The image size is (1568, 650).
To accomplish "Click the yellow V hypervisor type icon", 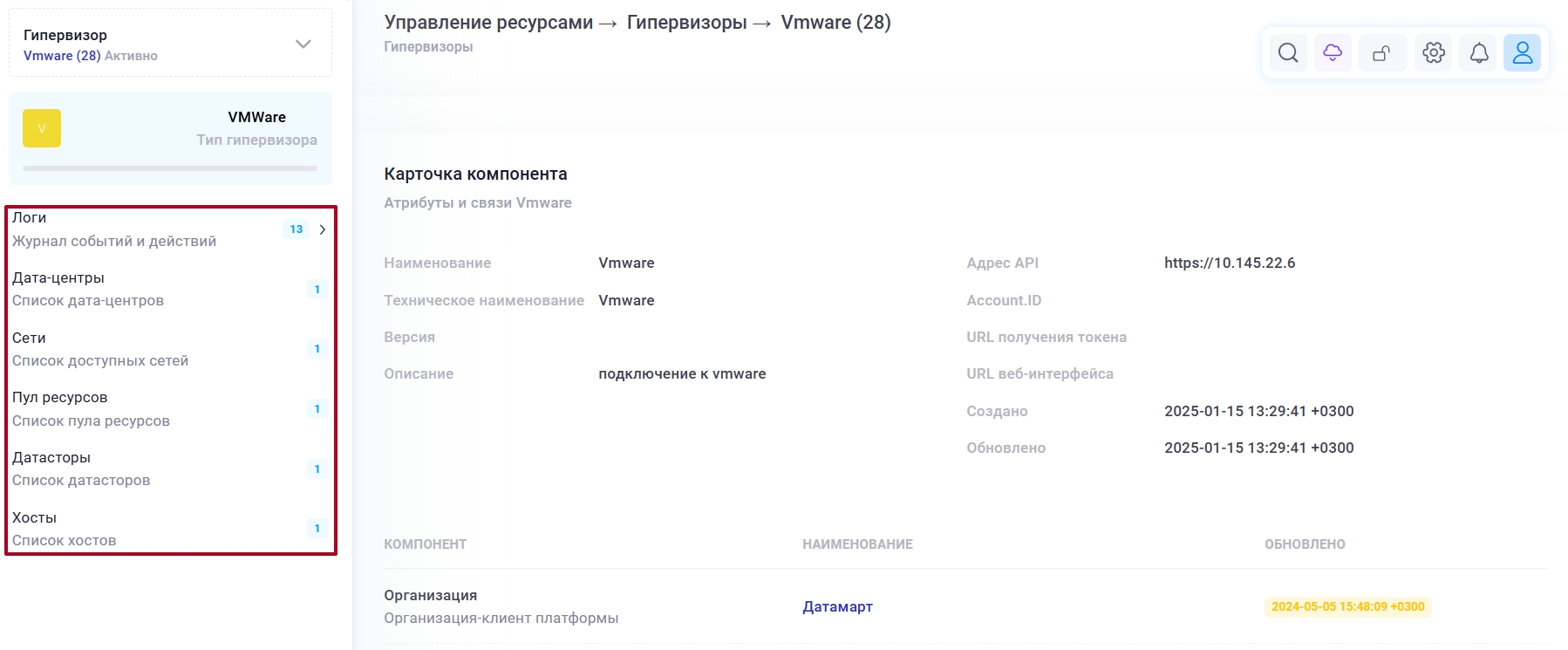I will coord(41,127).
